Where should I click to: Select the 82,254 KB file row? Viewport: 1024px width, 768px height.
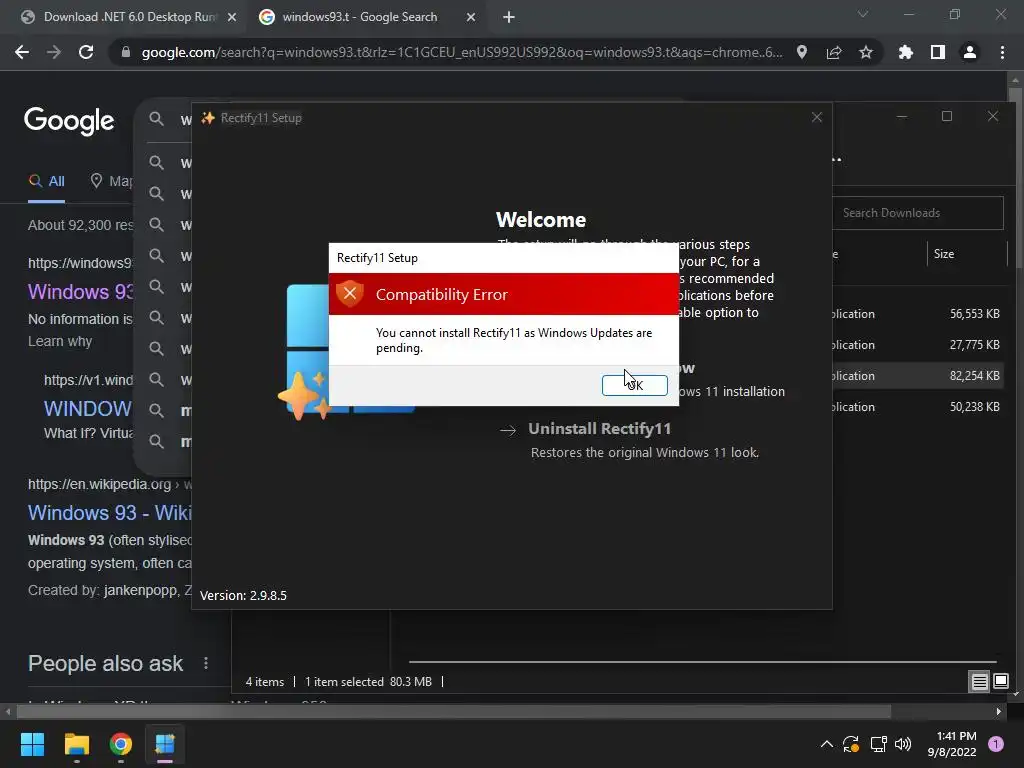pos(918,376)
